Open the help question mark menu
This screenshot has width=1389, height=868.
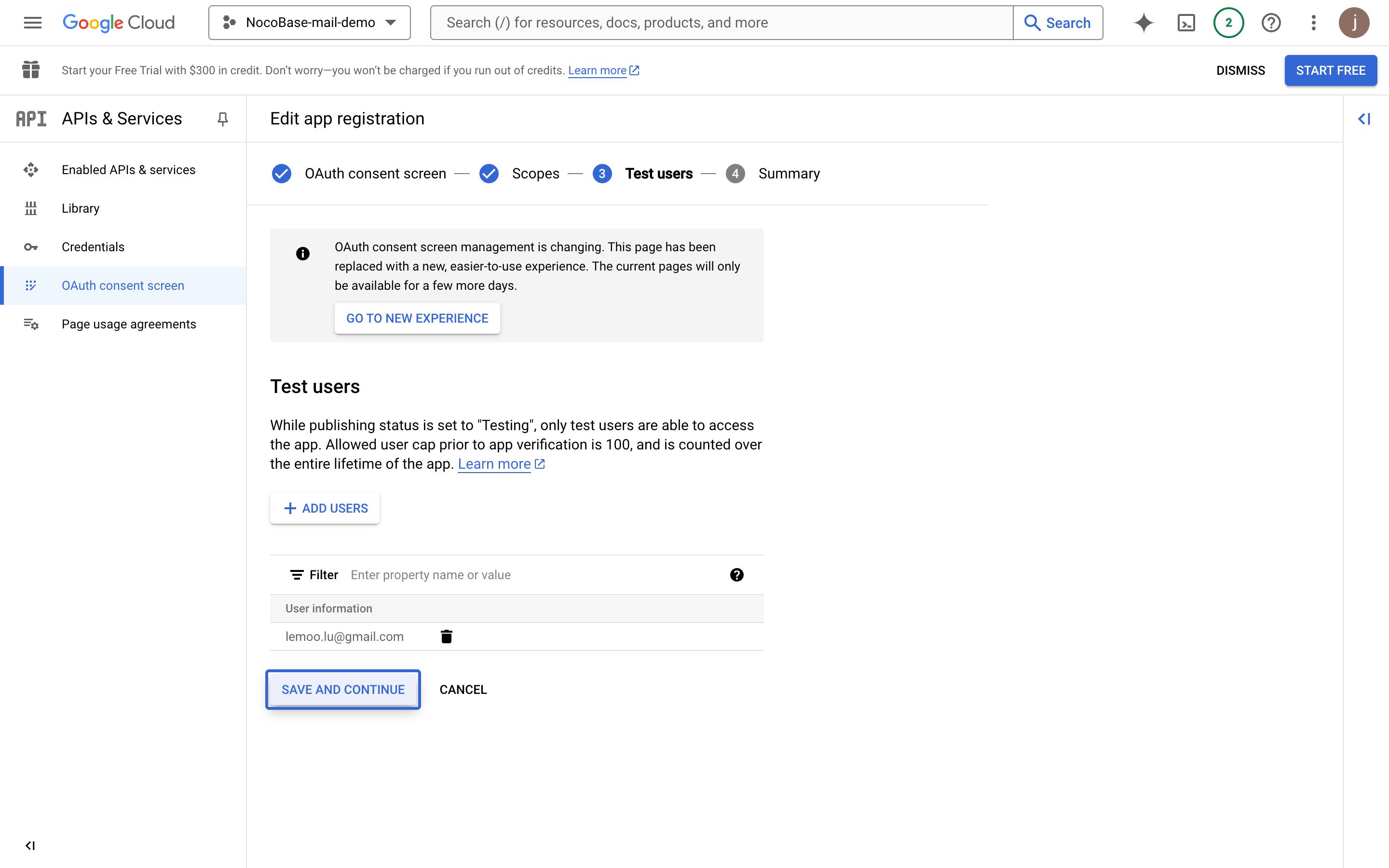point(1271,22)
